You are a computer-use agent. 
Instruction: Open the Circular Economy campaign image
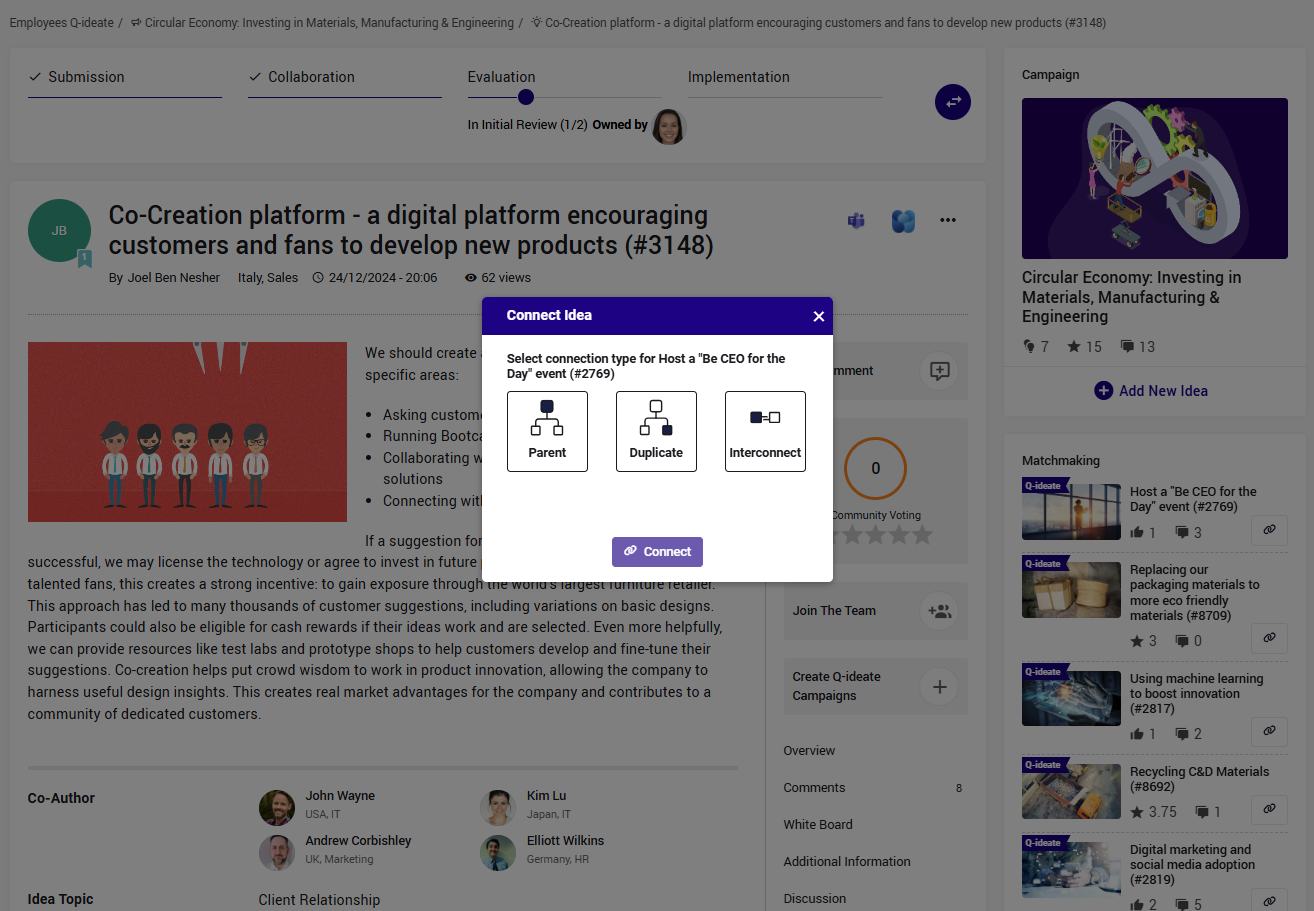pyautogui.click(x=1155, y=179)
